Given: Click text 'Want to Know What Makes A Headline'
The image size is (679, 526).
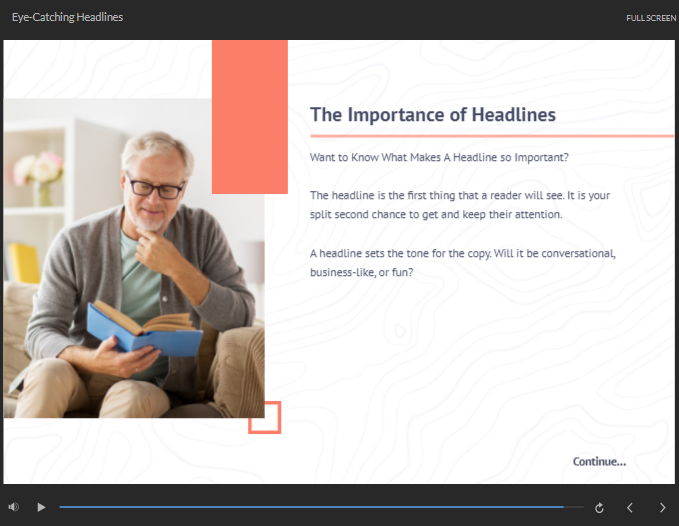Looking at the screenshot, I should click(439, 157).
